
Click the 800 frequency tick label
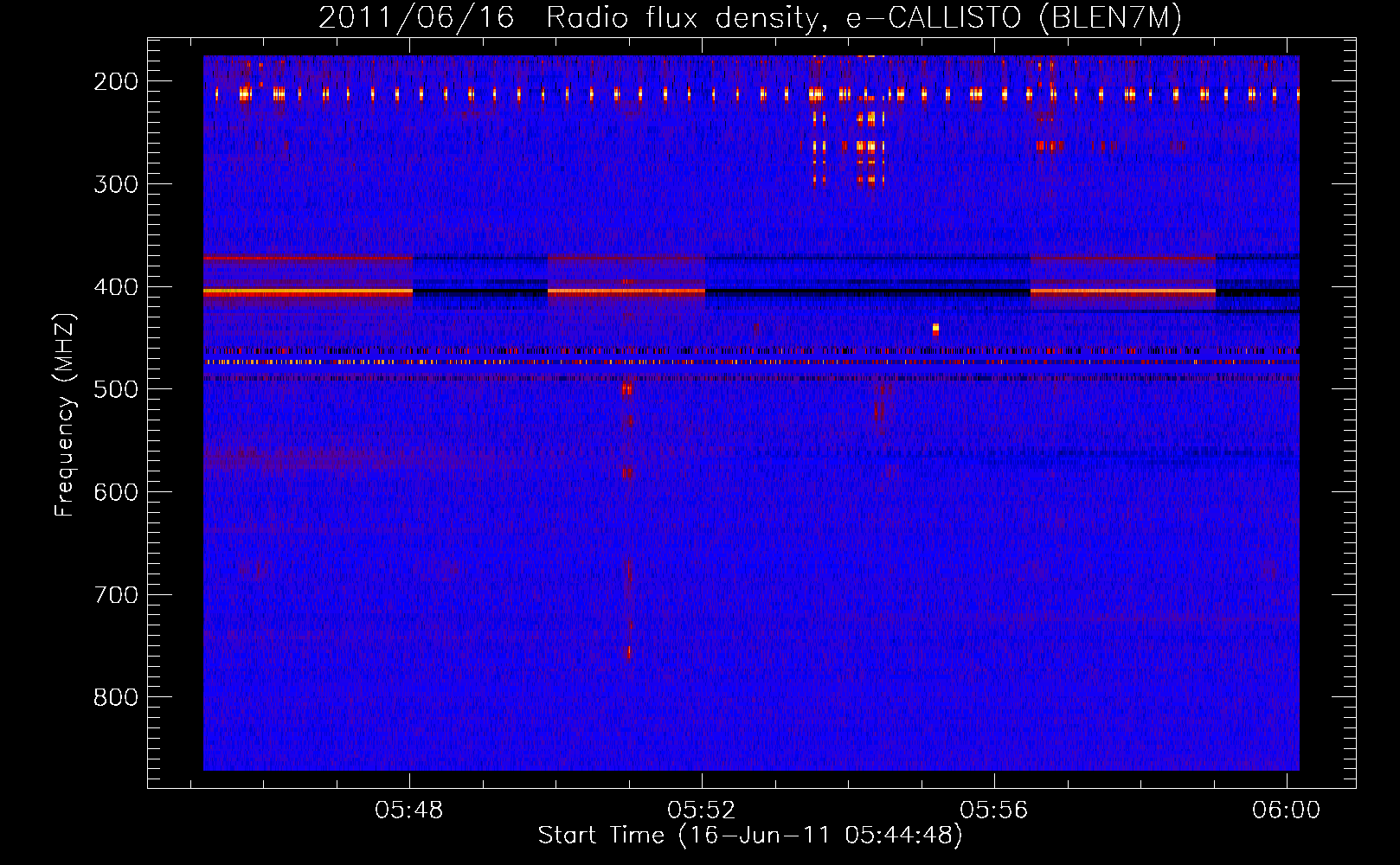[x=116, y=697]
